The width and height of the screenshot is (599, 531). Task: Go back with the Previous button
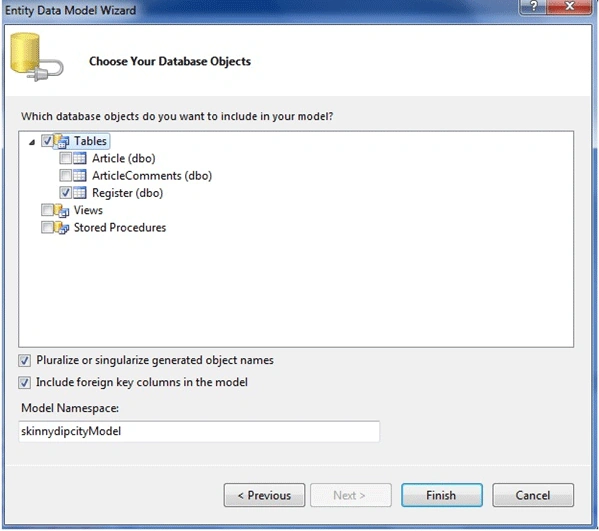[x=264, y=495]
